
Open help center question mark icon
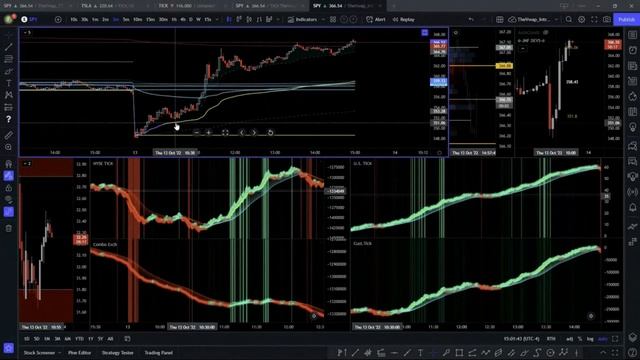(x=633, y=352)
